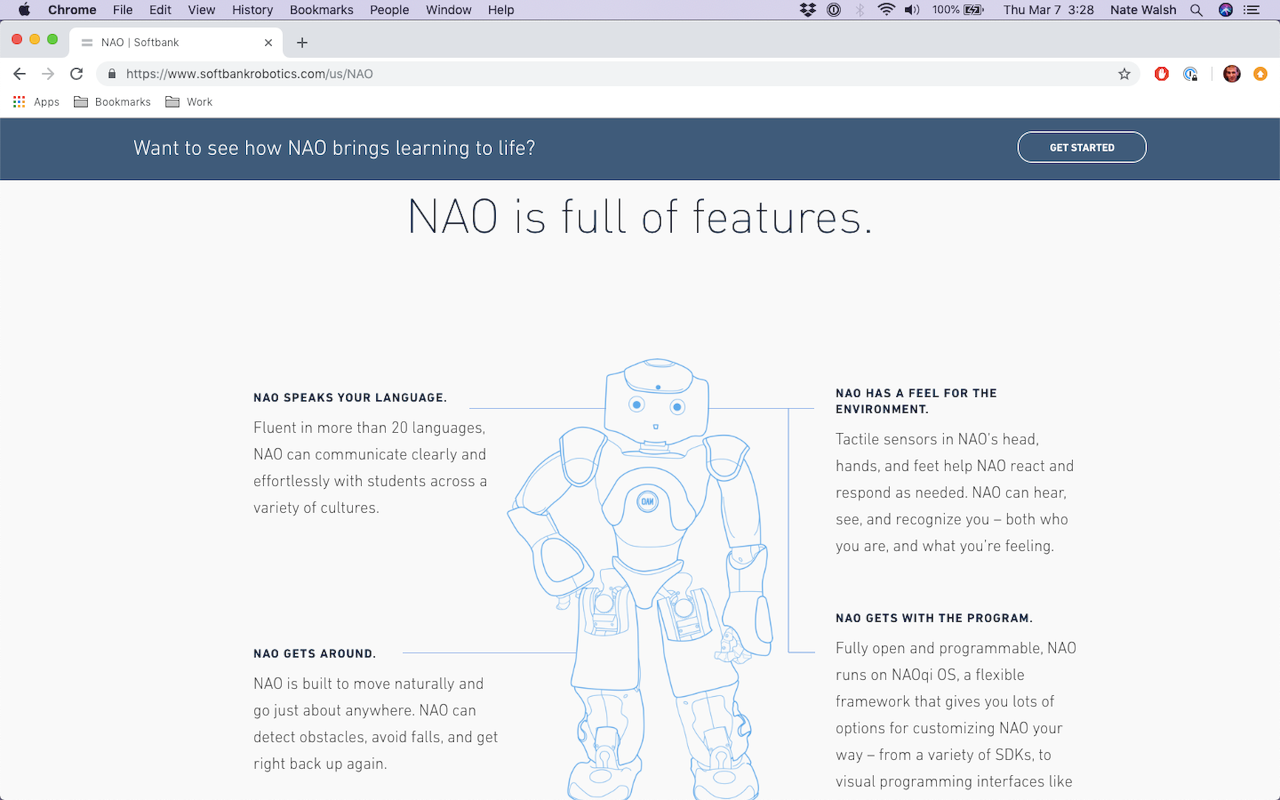This screenshot has width=1280, height=800.
Task: Click the Nate Walsh user name
Action: click(1143, 10)
